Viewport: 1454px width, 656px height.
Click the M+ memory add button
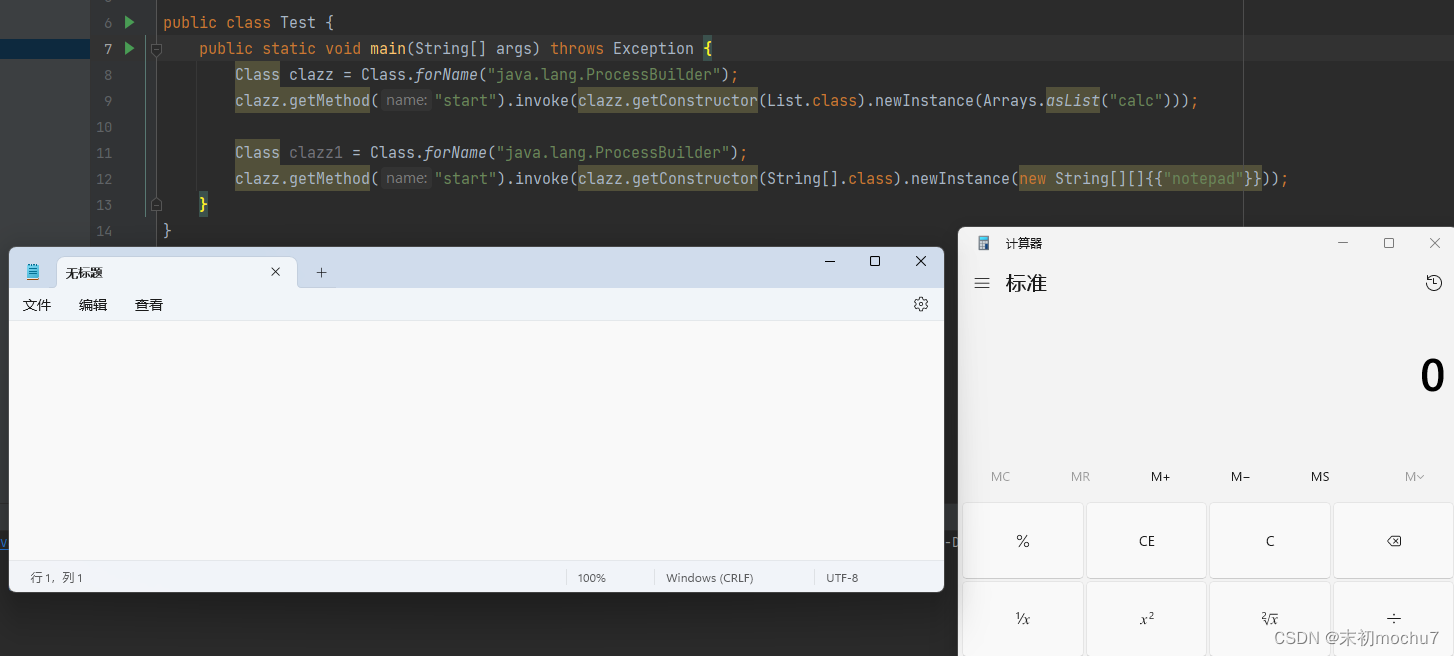pyautogui.click(x=1160, y=477)
